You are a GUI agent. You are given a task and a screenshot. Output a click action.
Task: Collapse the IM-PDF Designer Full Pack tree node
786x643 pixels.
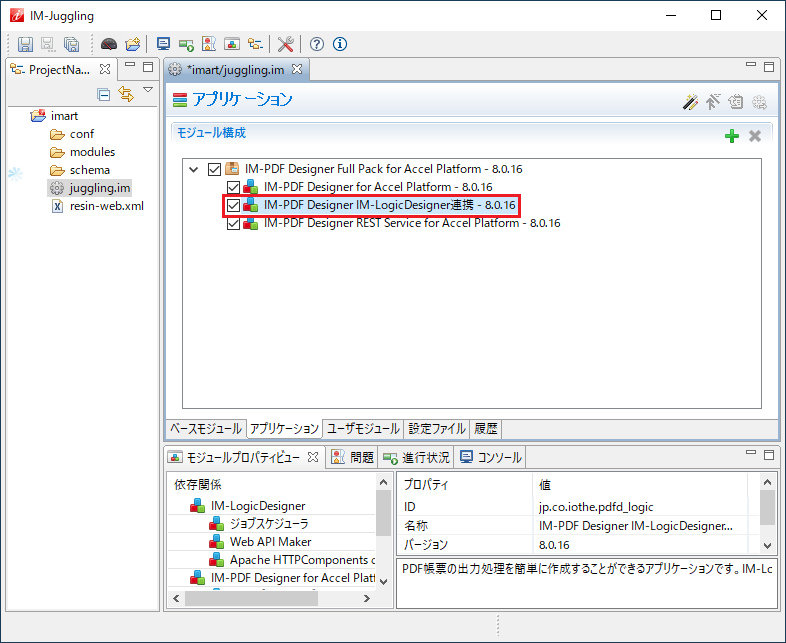coord(193,169)
